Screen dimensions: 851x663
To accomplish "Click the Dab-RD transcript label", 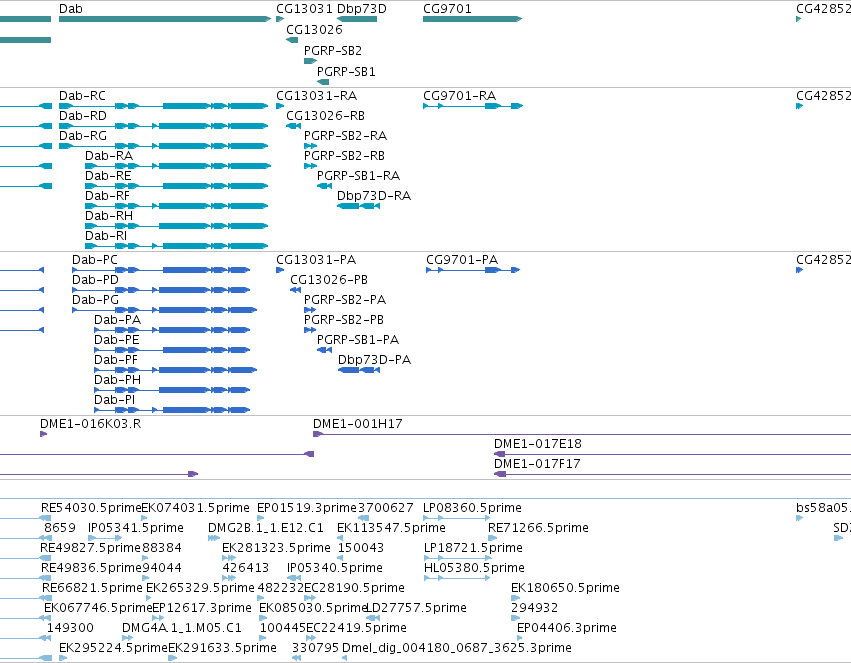I will click(x=82, y=116).
